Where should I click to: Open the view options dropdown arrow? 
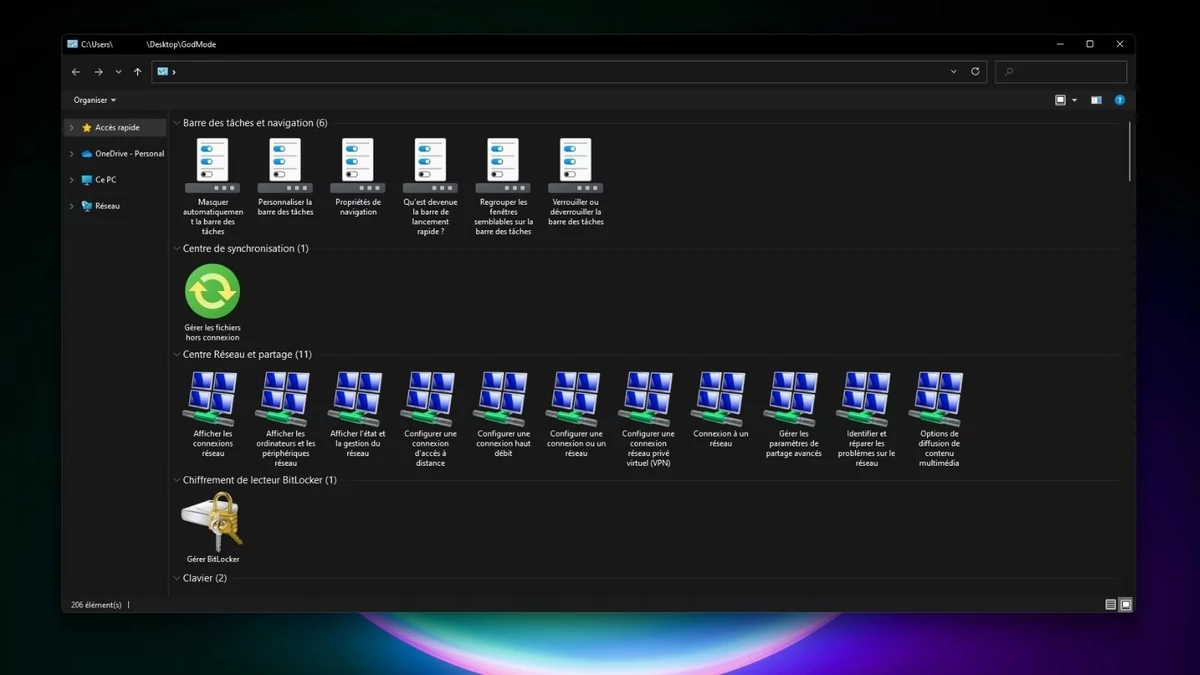[1075, 100]
